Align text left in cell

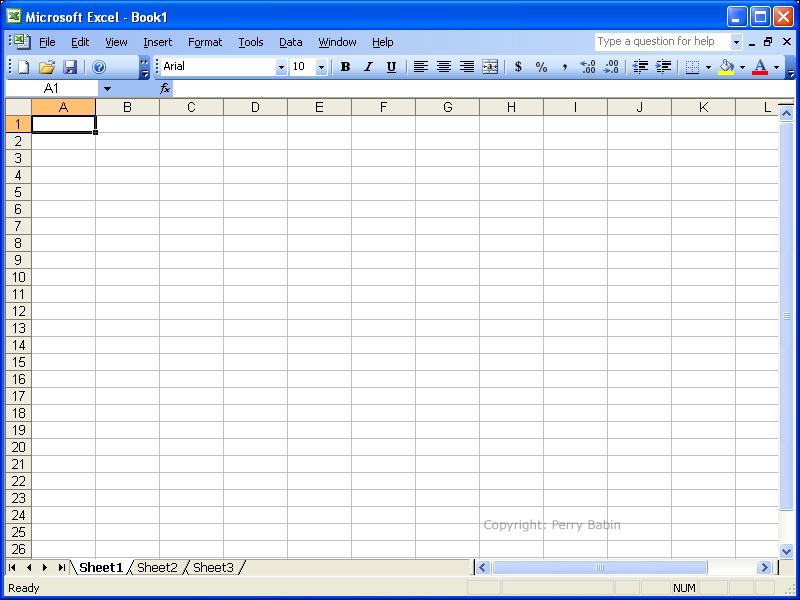pyautogui.click(x=420, y=67)
